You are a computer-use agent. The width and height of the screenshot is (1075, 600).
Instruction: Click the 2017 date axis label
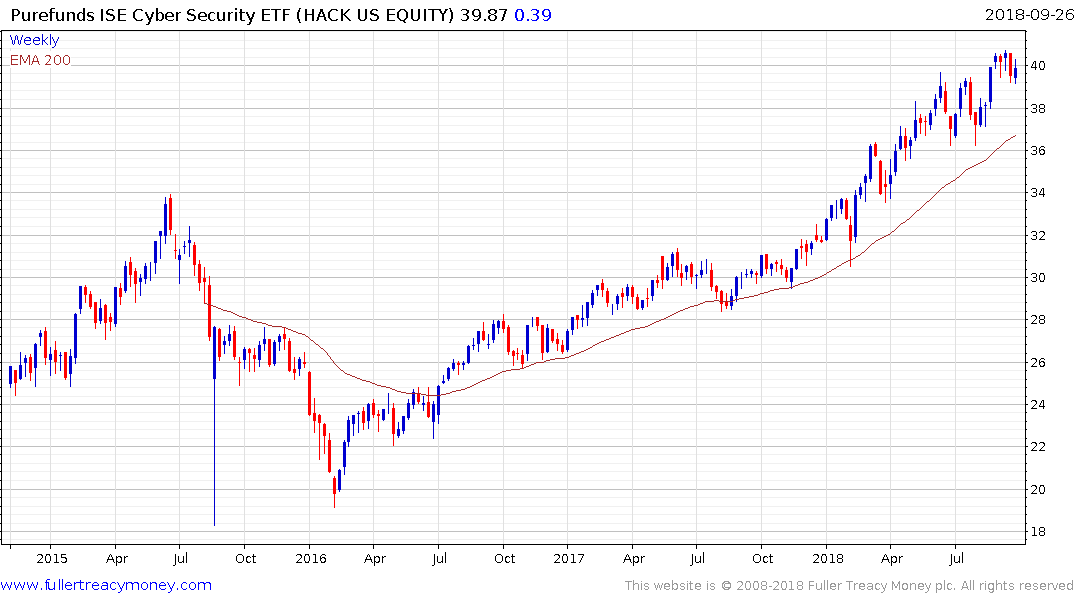coord(568,558)
